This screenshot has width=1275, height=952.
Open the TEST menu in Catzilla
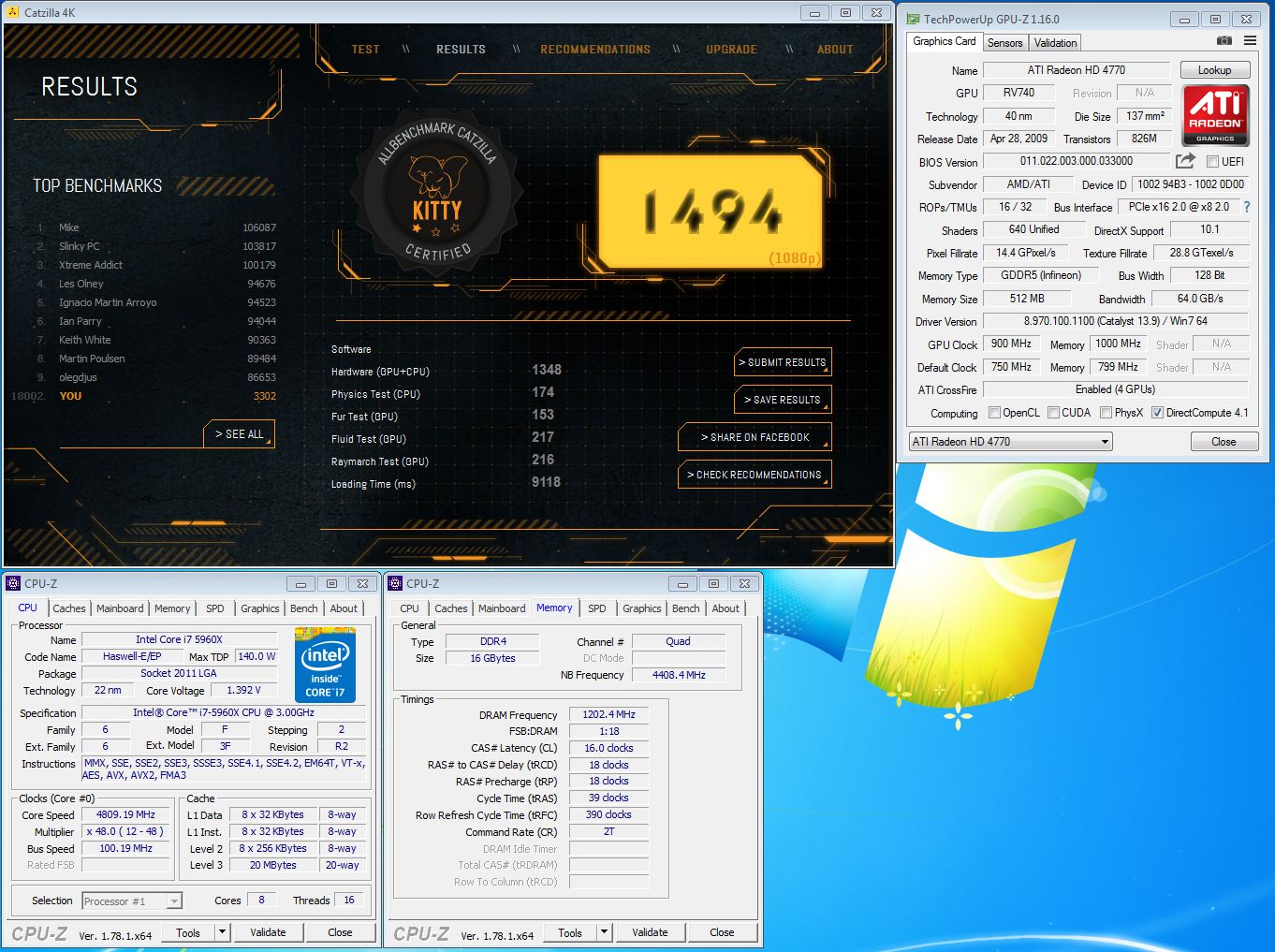365,50
